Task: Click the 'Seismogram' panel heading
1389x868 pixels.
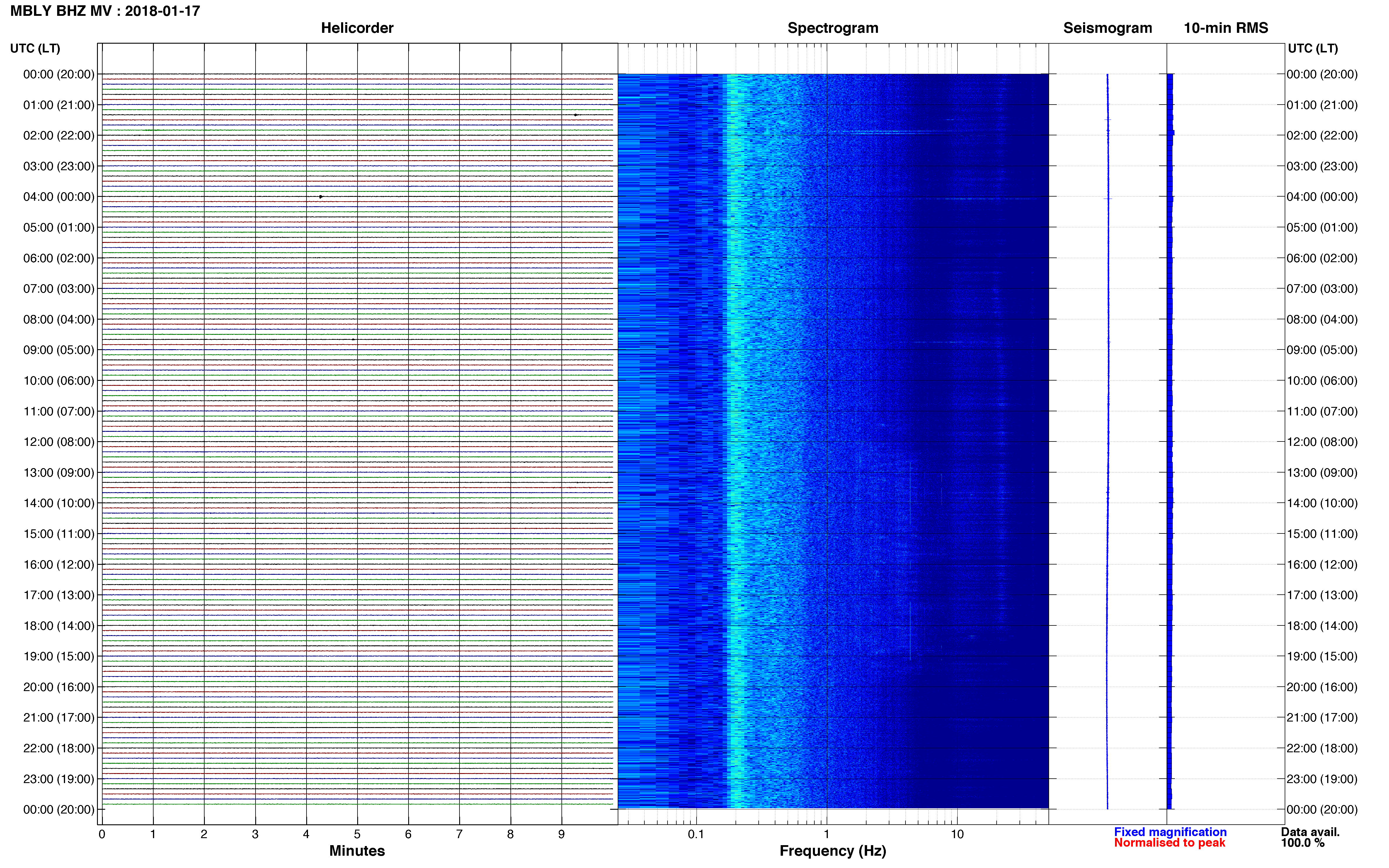Action: pos(1108,28)
